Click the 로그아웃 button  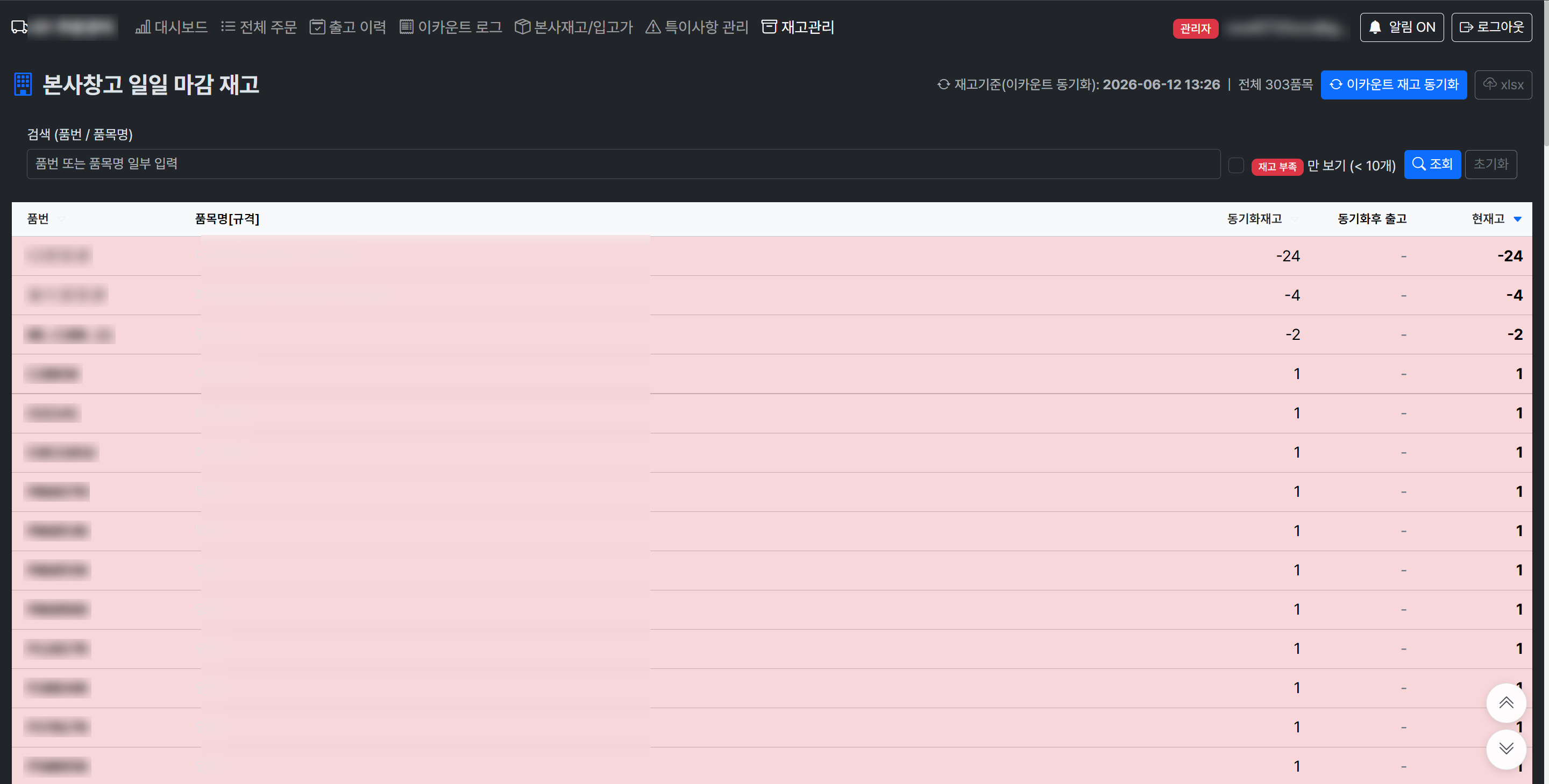1491,27
